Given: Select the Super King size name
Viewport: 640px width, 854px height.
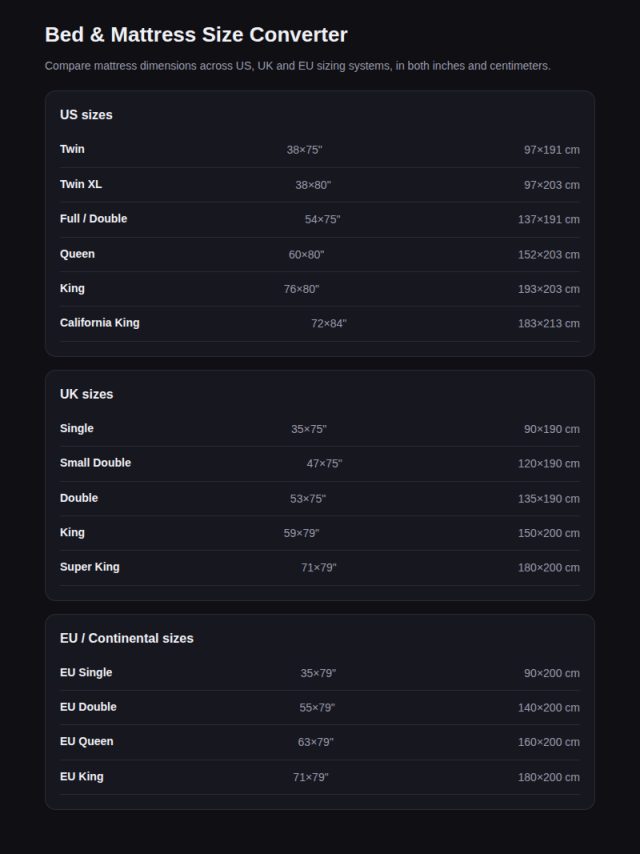Looking at the screenshot, I should pos(89,566).
